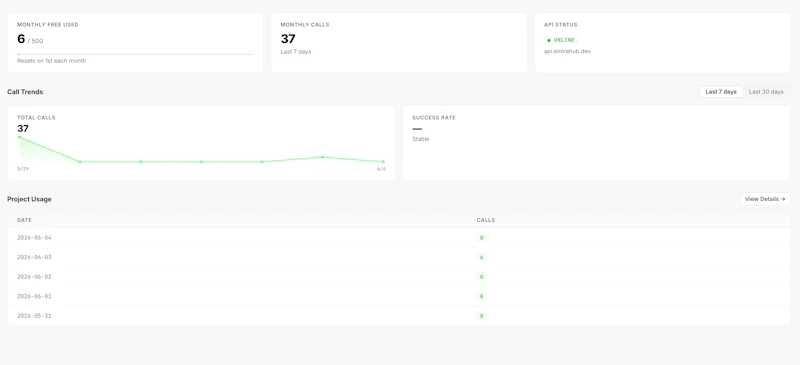Select the 2026-06-01 date row

pos(399,296)
